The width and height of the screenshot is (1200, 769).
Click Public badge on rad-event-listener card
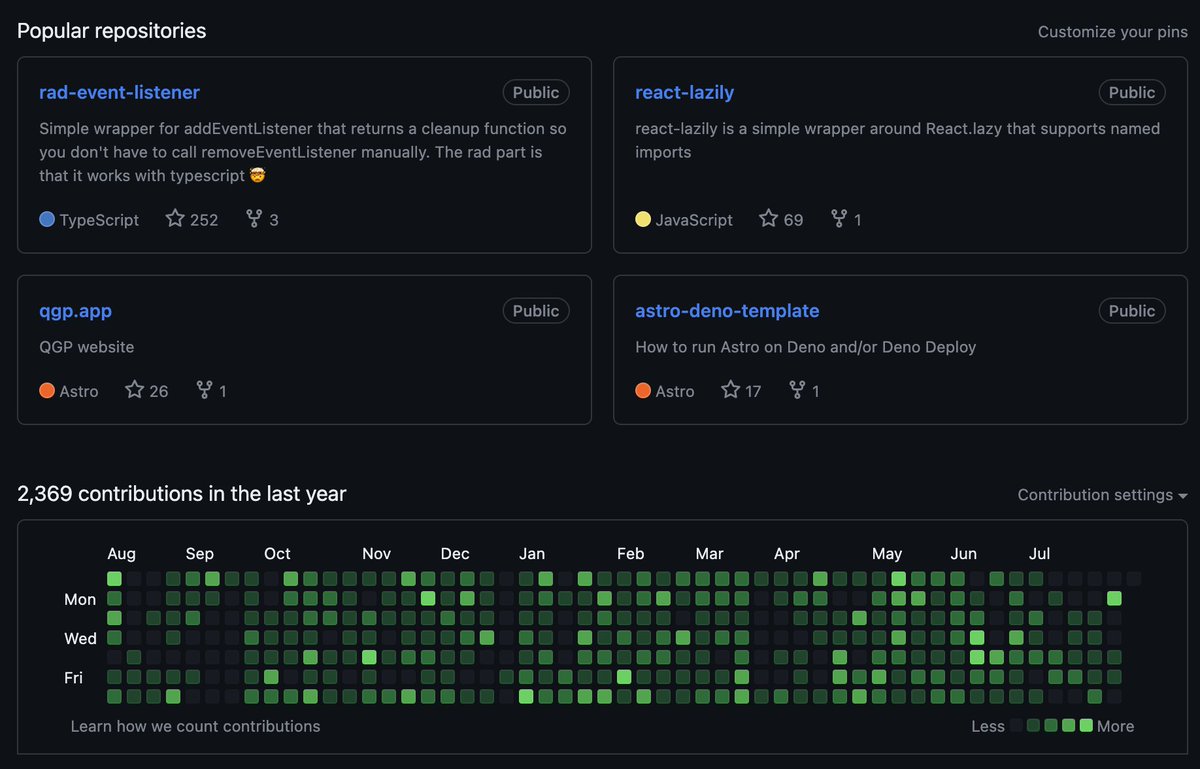[x=536, y=93]
